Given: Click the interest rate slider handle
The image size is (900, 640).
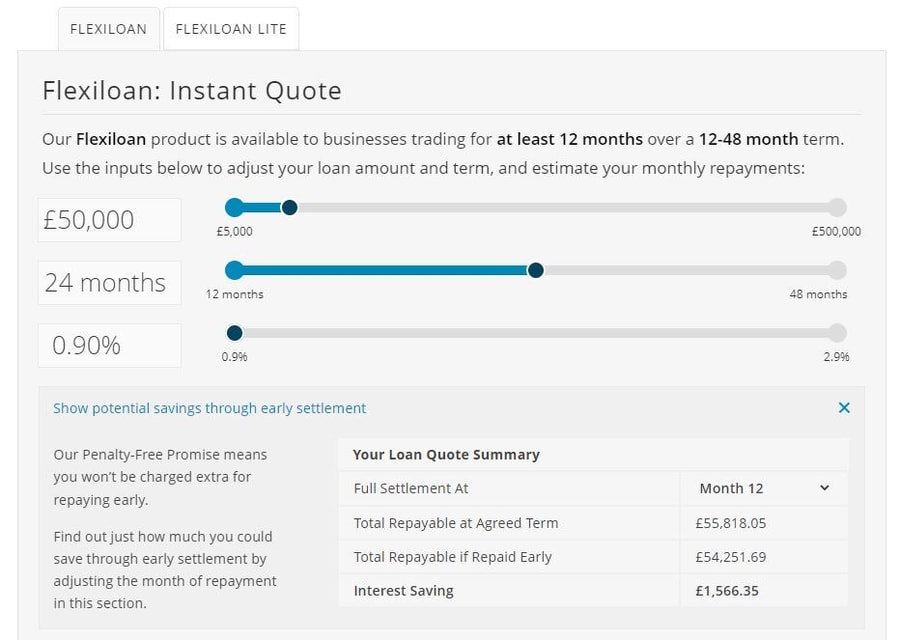Looking at the screenshot, I should 234,333.
